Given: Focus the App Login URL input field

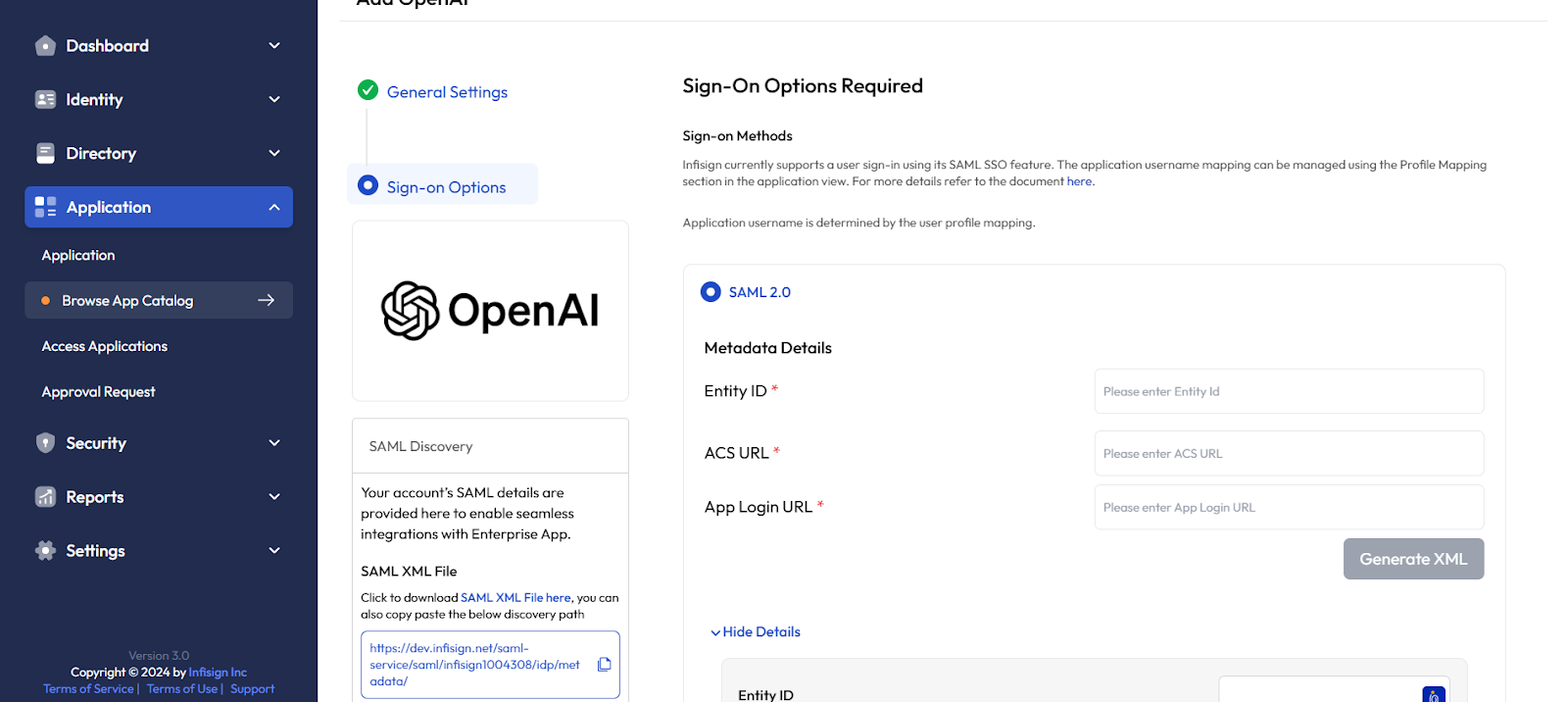Looking at the screenshot, I should pos(1289,507).
